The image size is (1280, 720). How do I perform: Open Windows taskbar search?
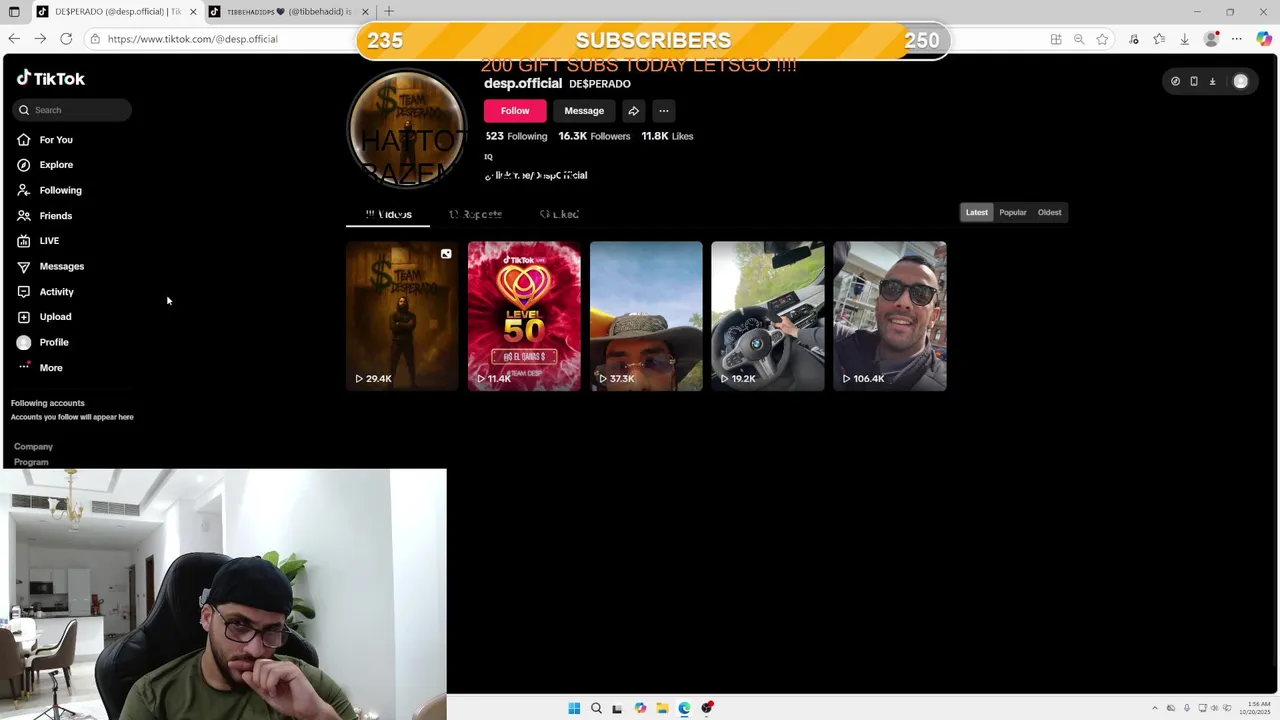[596, 708]
